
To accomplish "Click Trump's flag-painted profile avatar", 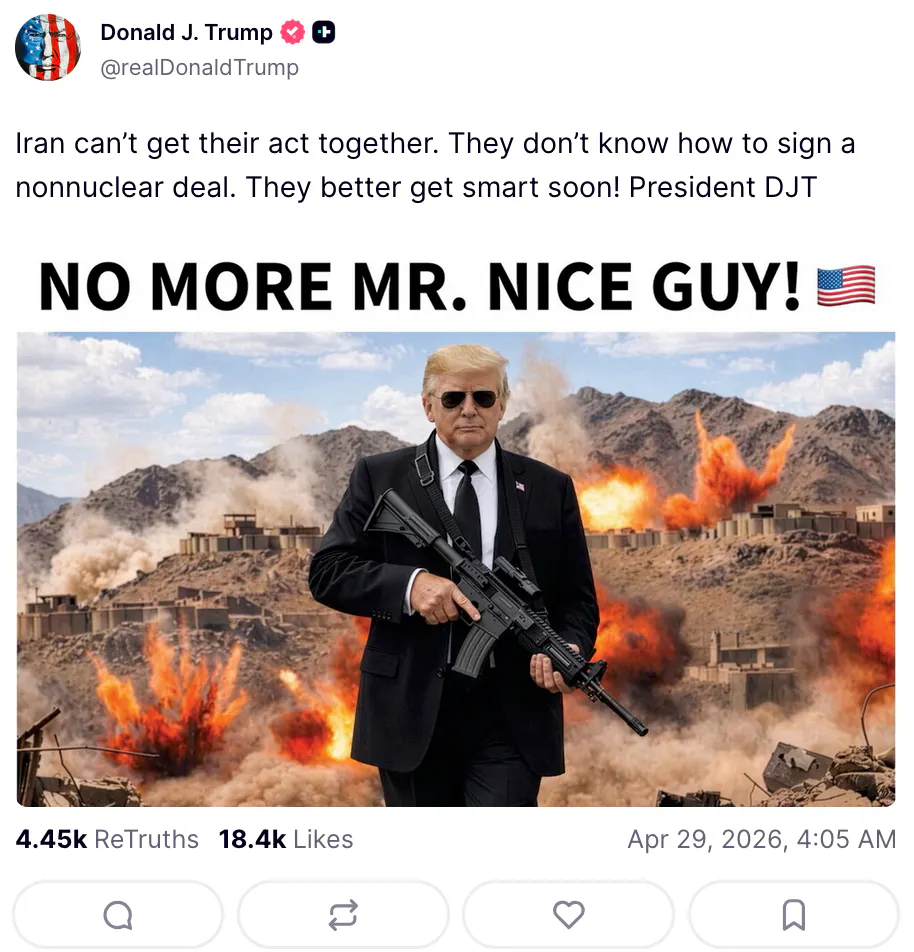I will [x=47, y=47].
